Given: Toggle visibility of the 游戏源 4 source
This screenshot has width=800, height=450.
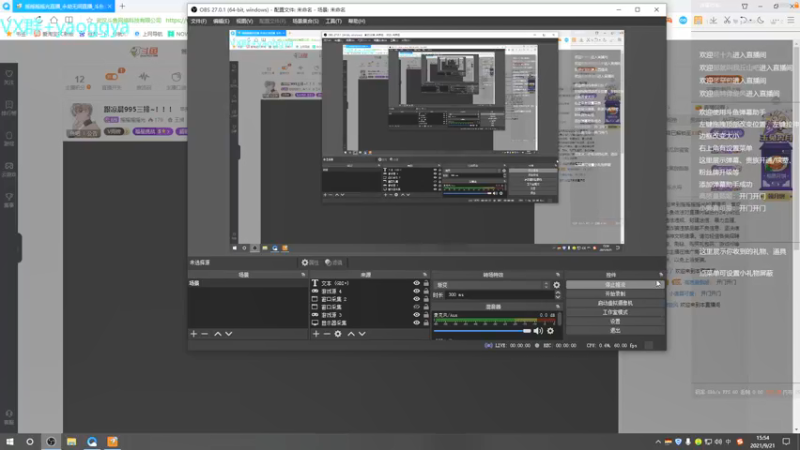Looking at the screenshot, I should point(416,291).
